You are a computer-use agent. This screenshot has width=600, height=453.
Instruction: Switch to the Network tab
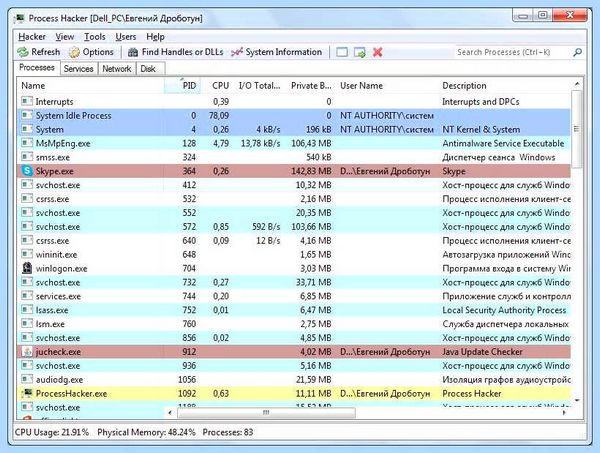click(x=117, y=69)
